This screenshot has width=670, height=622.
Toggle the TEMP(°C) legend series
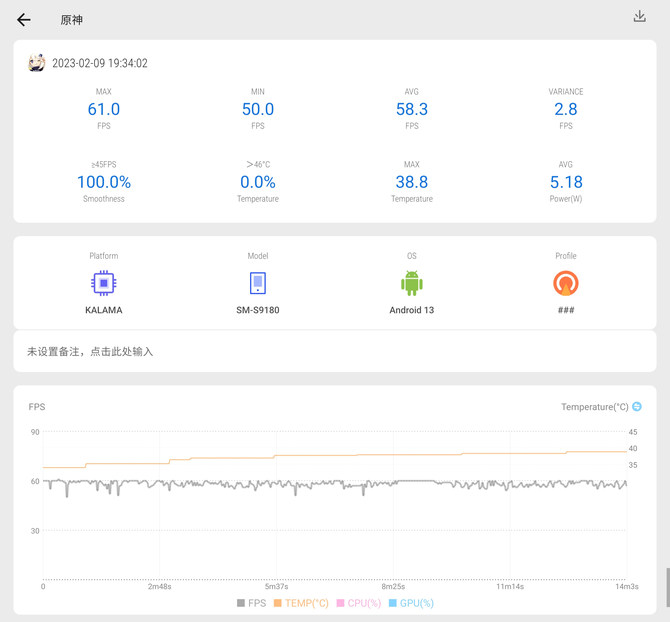pyautogui.click(x=301, y=603)
